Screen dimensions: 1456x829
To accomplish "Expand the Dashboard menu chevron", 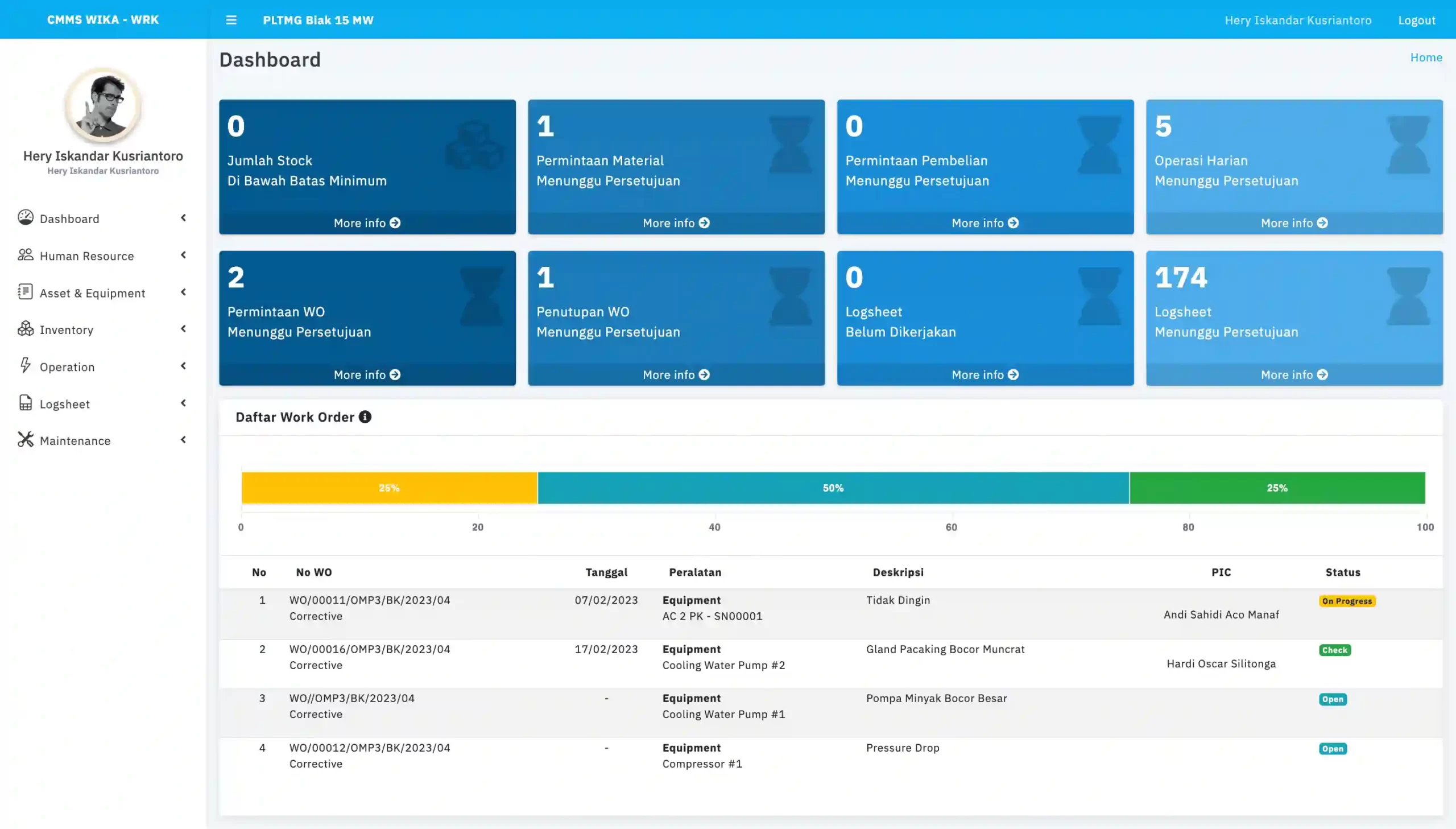I will 183,218.
